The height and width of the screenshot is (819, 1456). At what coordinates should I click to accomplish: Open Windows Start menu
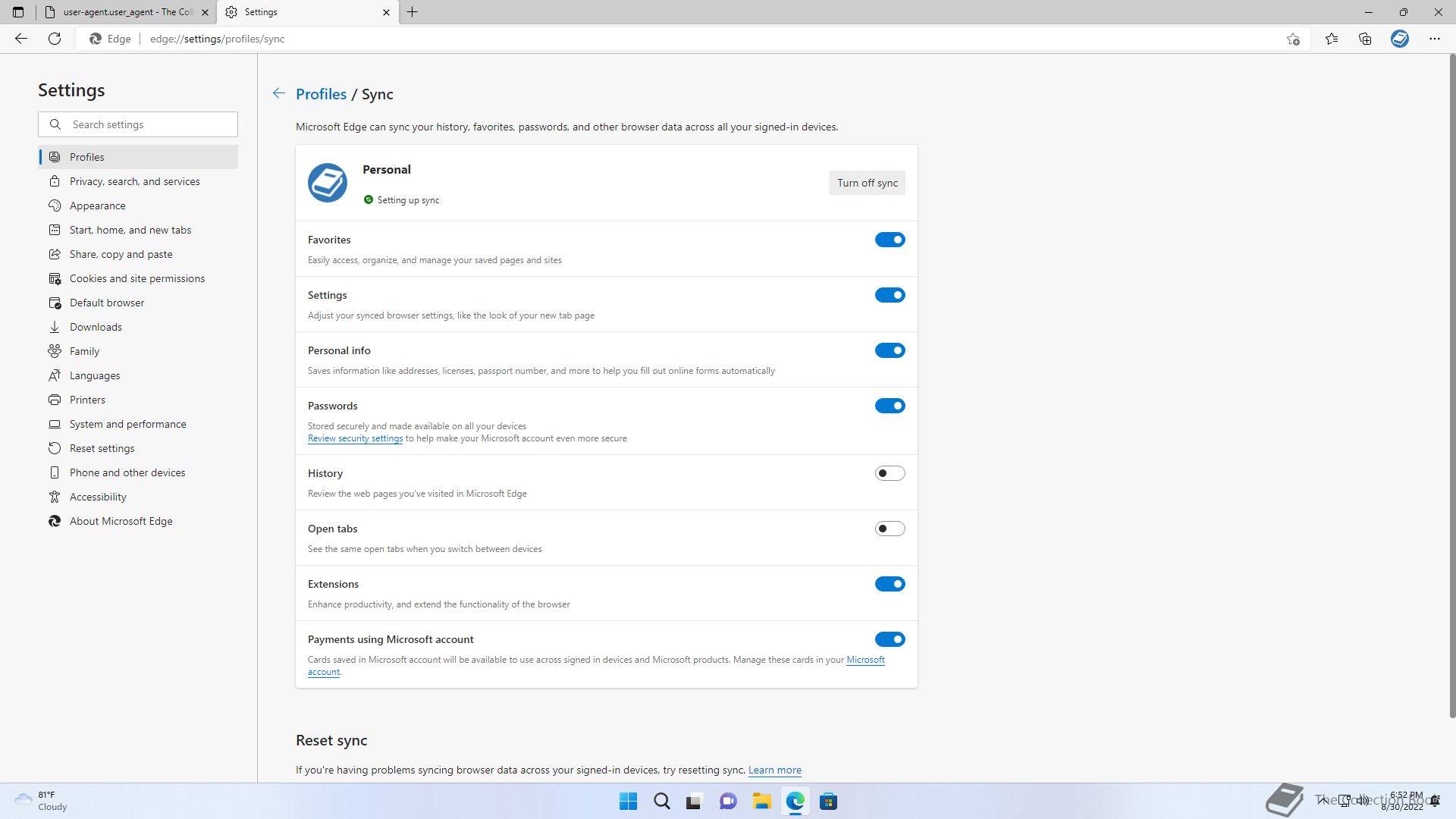click(x=629, y=802)
